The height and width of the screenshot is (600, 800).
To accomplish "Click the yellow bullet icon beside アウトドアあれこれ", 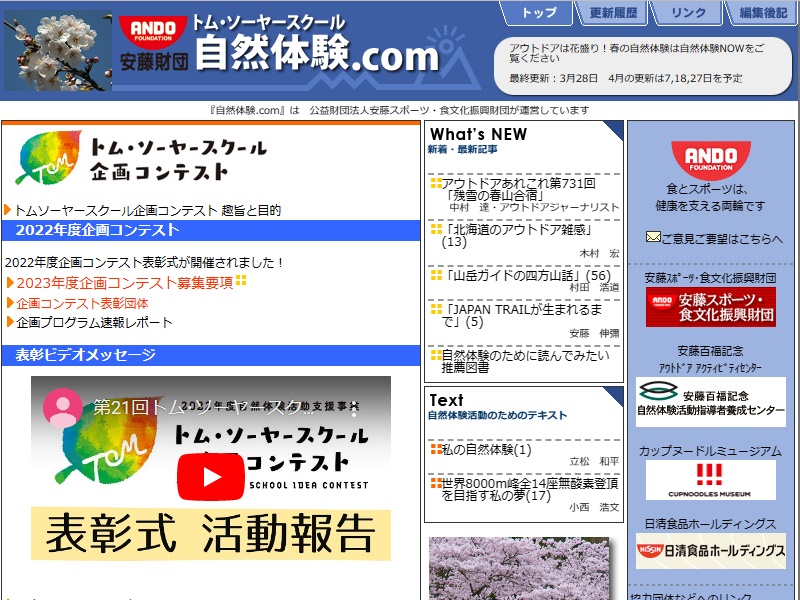I will (436, 183).
